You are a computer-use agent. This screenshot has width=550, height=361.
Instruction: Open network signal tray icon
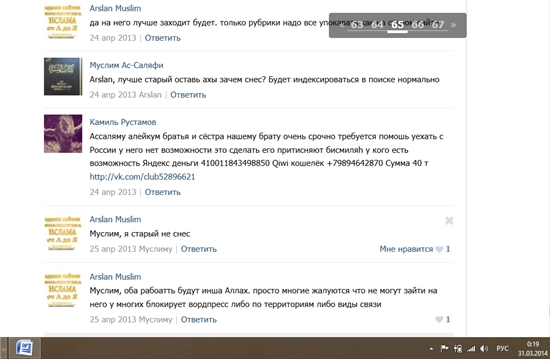point(471,348)
